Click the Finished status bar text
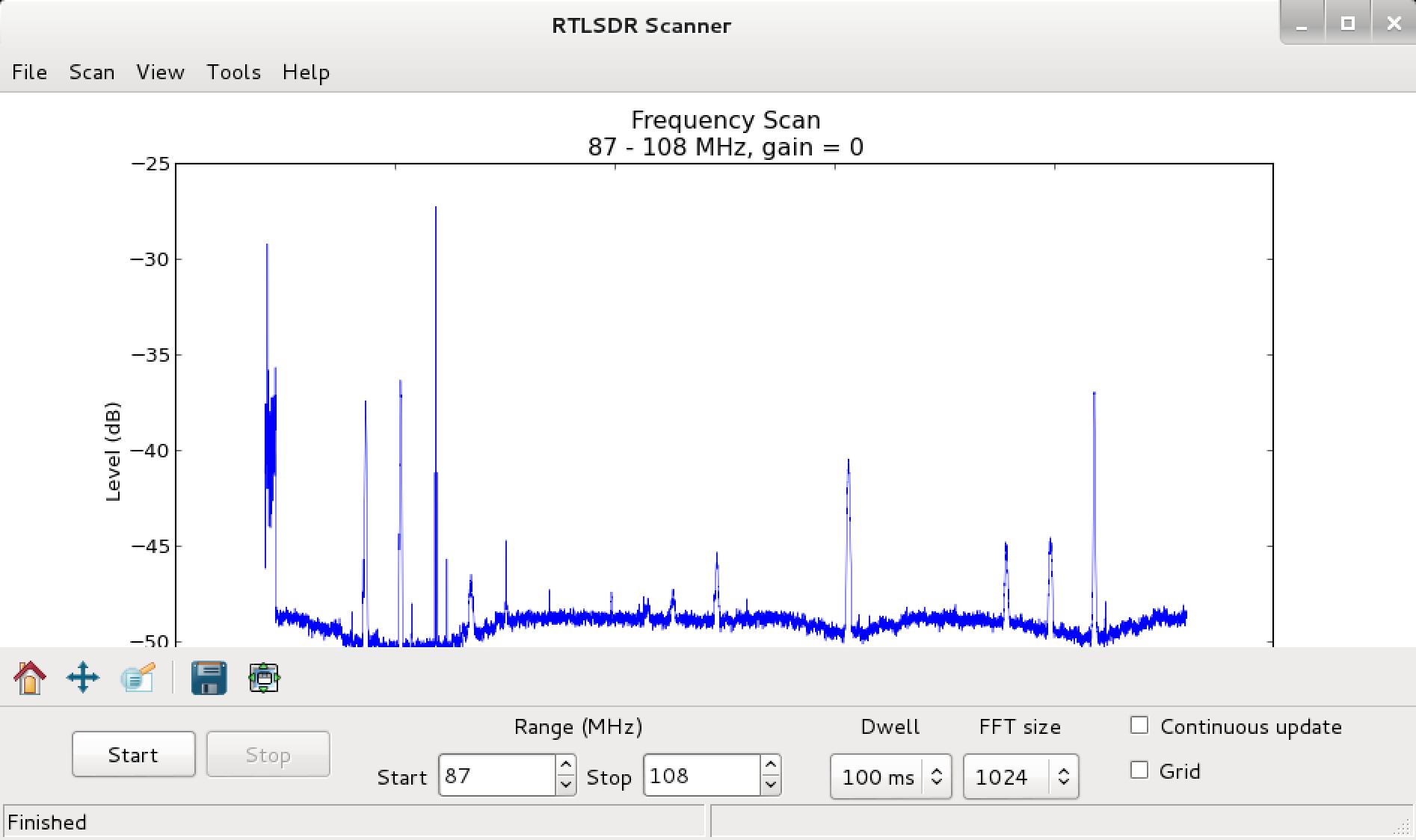Viewport: 1416px width, 840px height. [47, 823]
